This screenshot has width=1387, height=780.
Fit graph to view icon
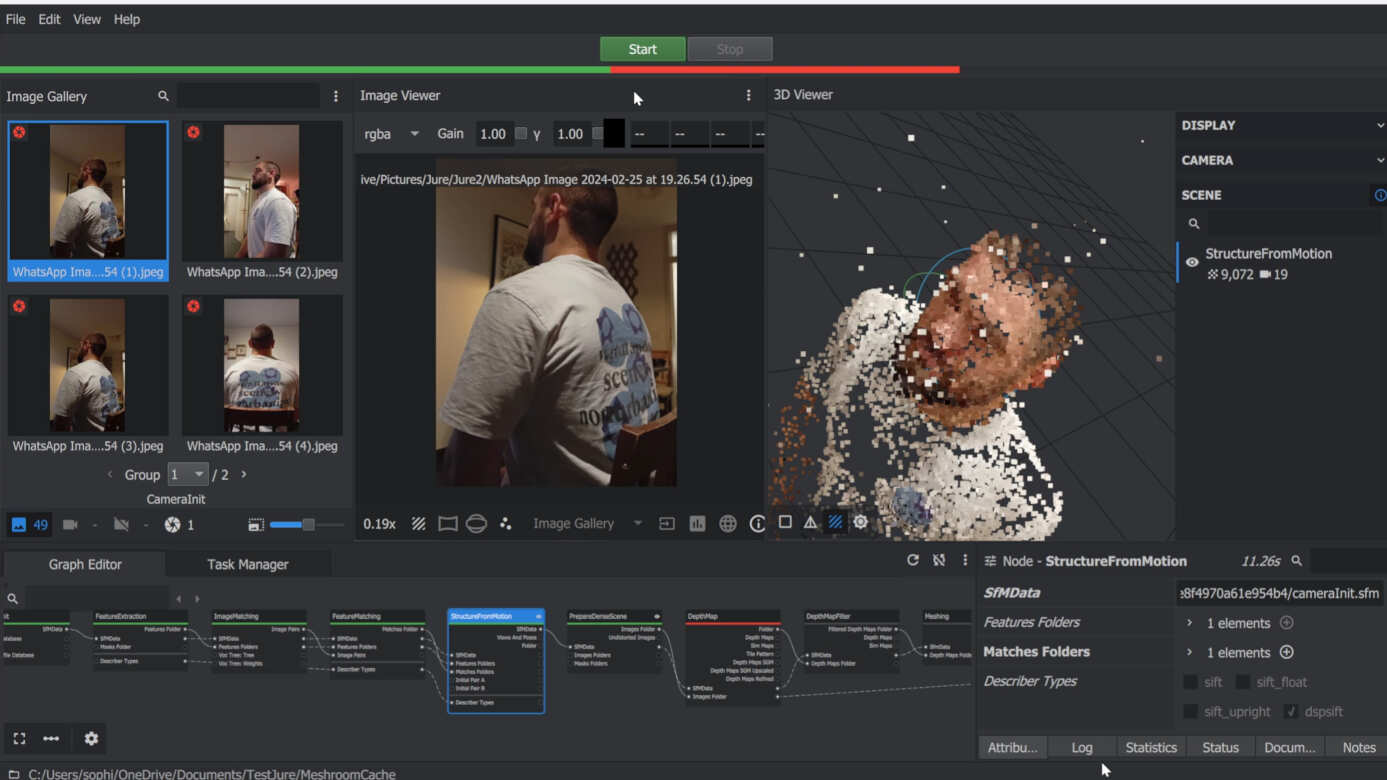pos(19,738)
